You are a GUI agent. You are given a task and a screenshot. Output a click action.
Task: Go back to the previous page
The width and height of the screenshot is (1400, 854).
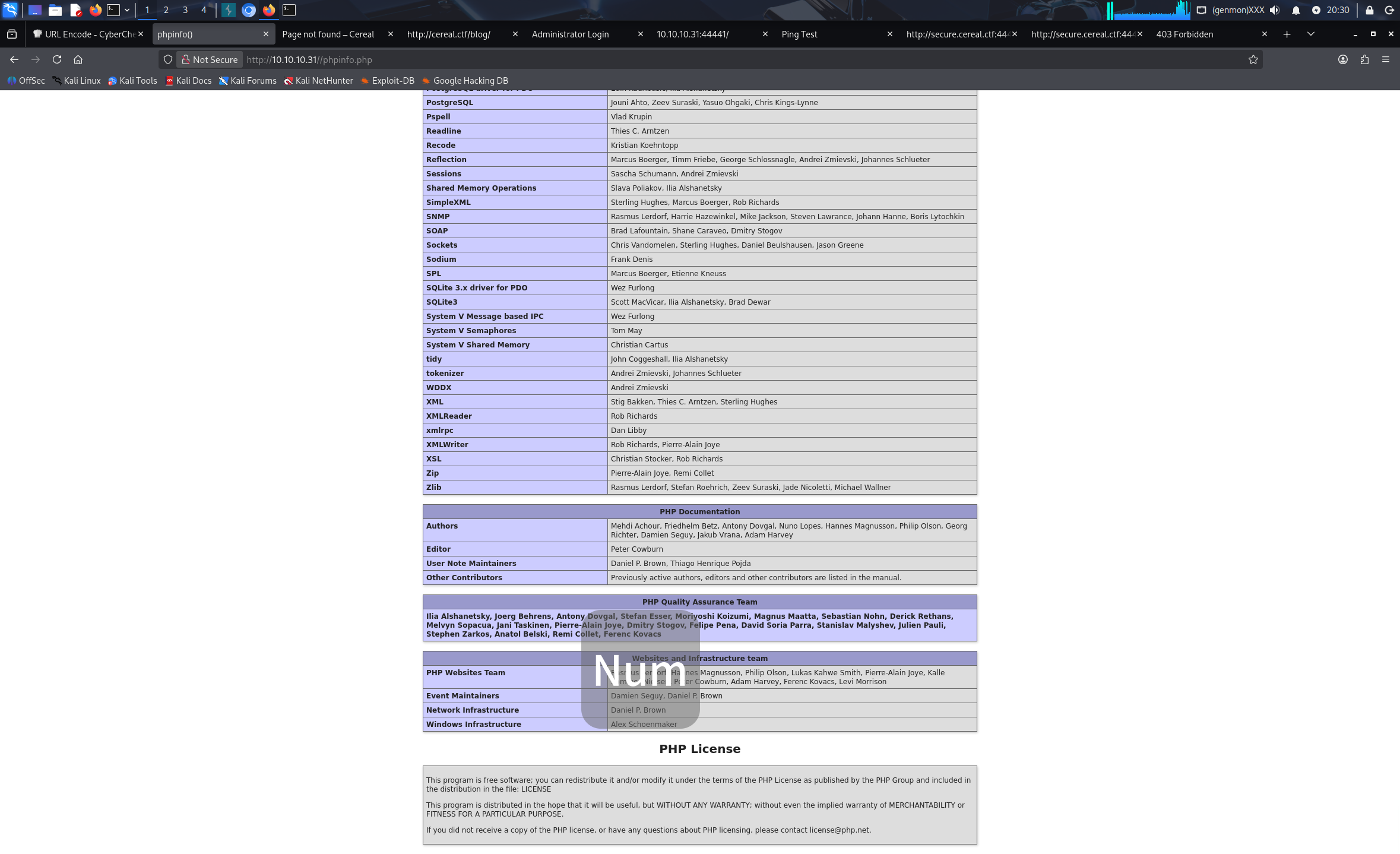pos(14,59)
